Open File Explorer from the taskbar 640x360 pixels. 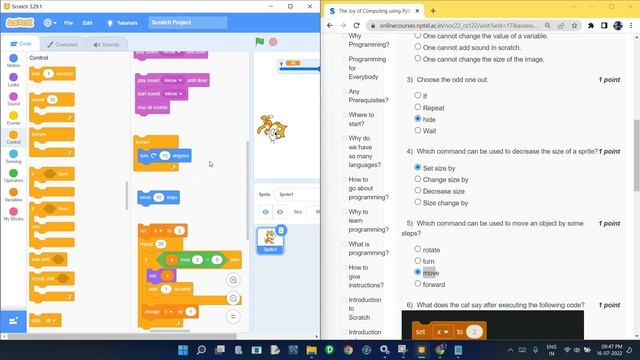click(x=311, y=350)
